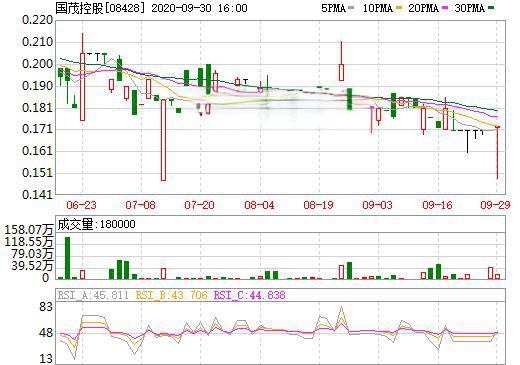
Task: Click the 20PMA magenta legend marker
Action: click(445, 7)
